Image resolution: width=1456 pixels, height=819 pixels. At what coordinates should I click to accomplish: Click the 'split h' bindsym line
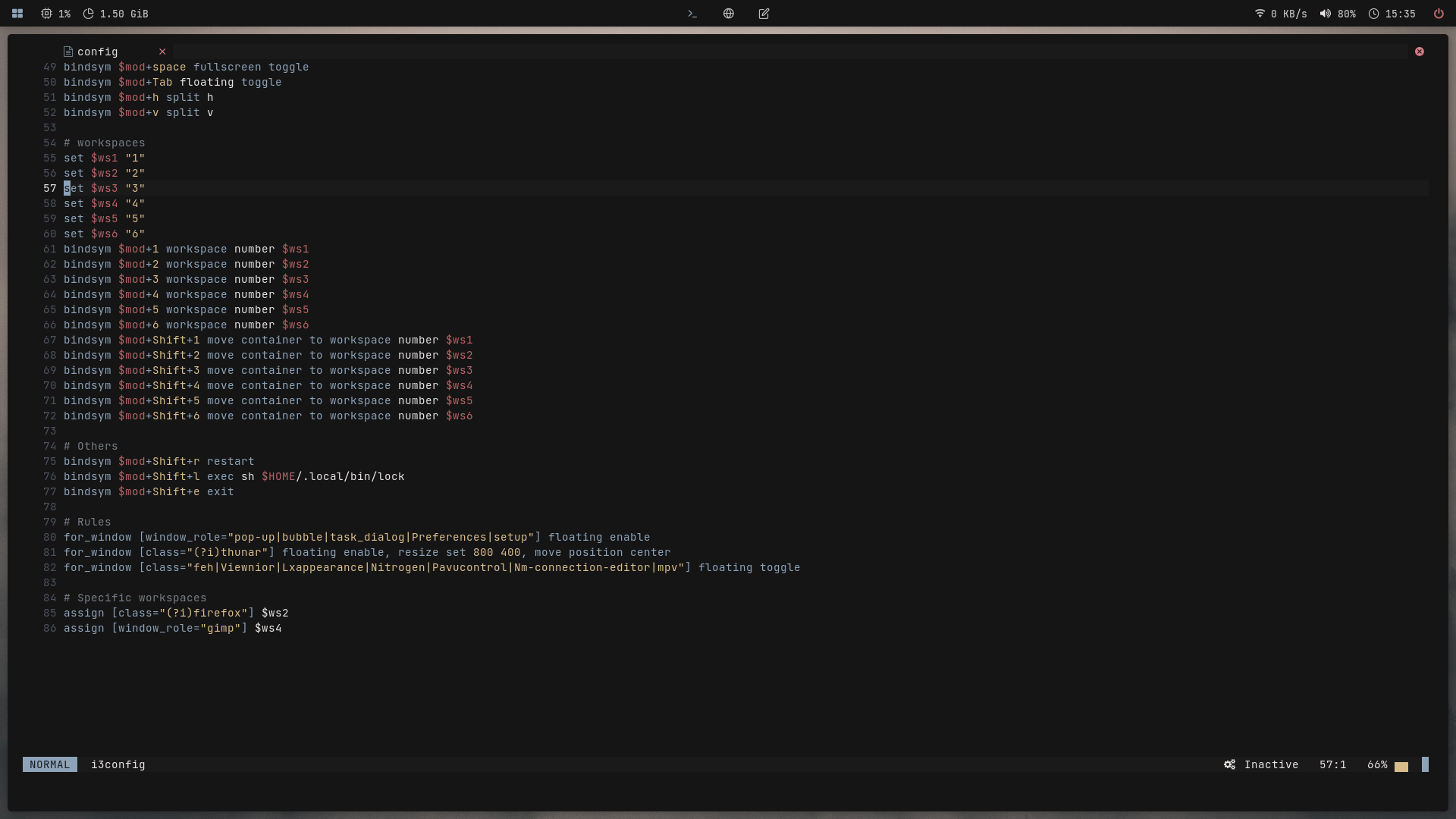tap(138, 97)
